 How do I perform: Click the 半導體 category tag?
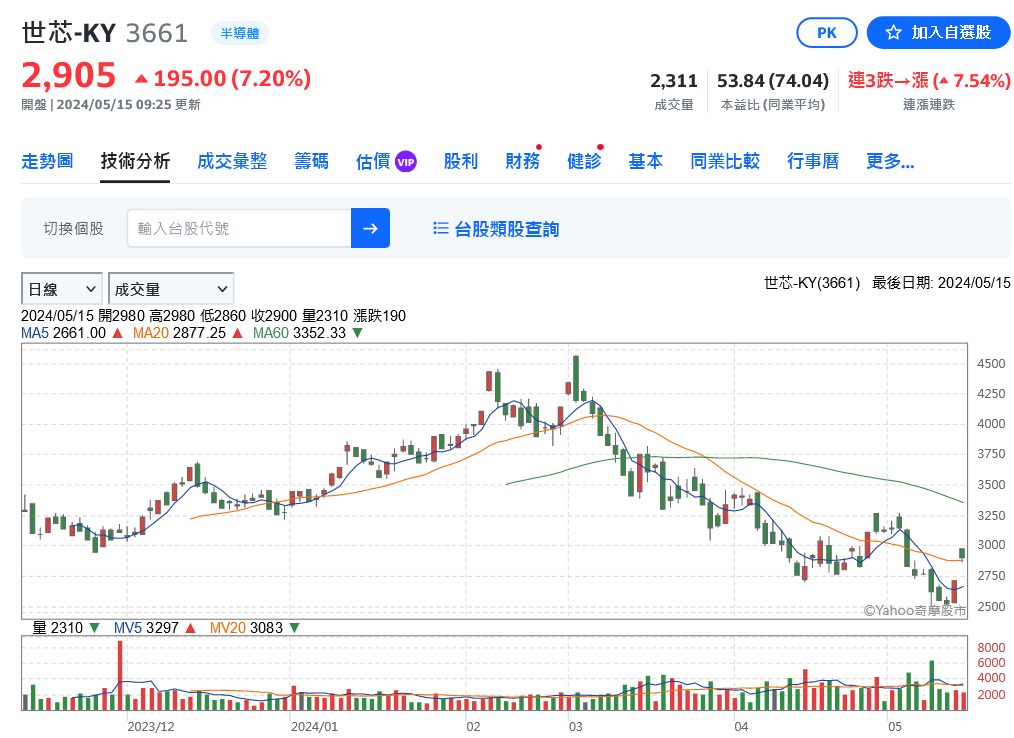point(239,33)
